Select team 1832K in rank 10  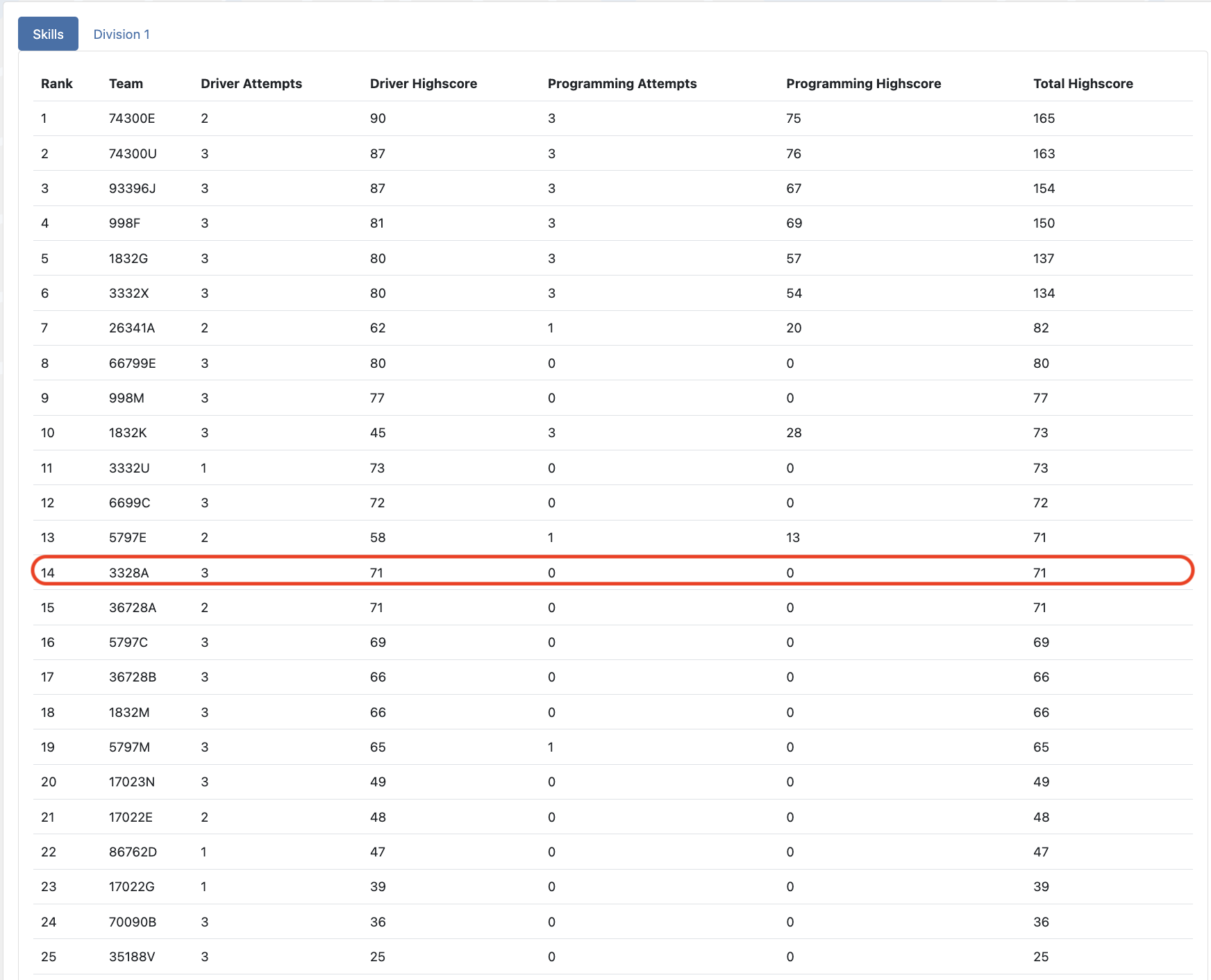pyautogui.click(x=128, y=432)
